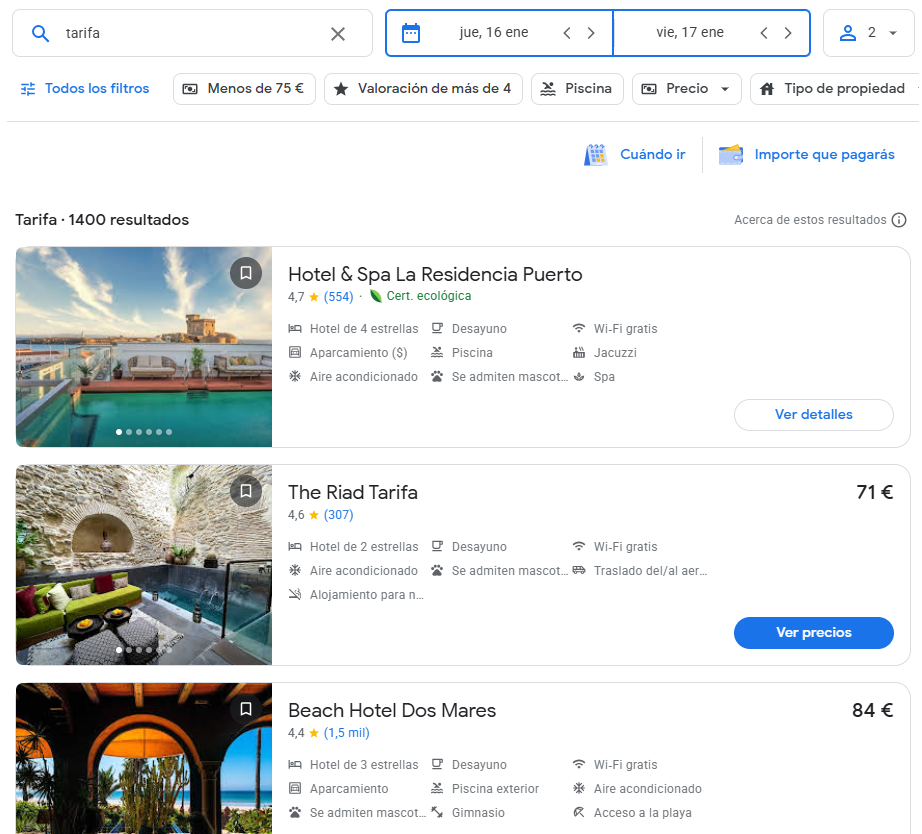Click the Todos los filtros sliders icon
Viewport: 922px width, 834px height.
point(28,89)
